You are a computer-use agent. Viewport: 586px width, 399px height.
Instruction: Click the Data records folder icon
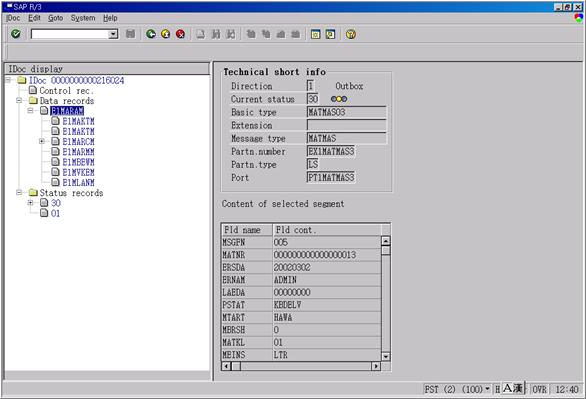click(33, 100)
